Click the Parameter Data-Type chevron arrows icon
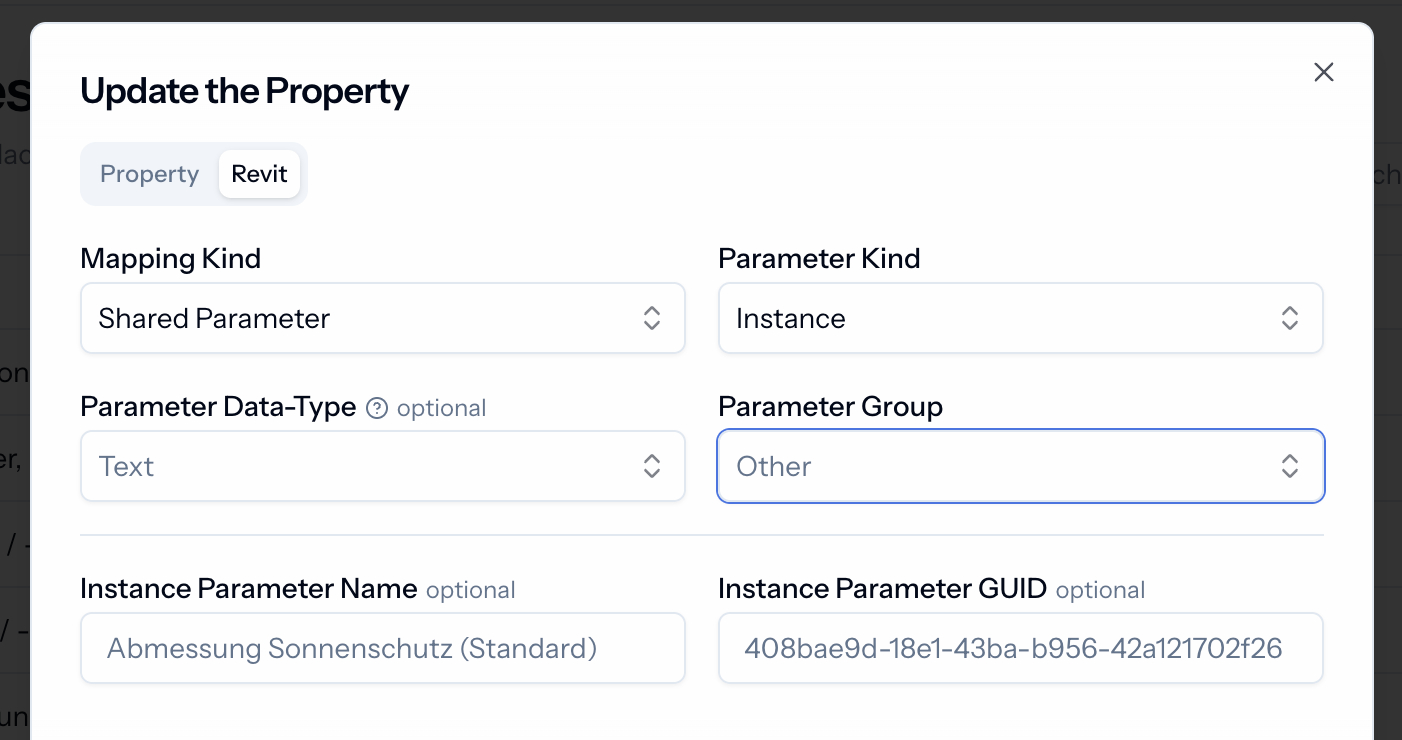The width and height of the screenshot is (1402, 740). 652,466
